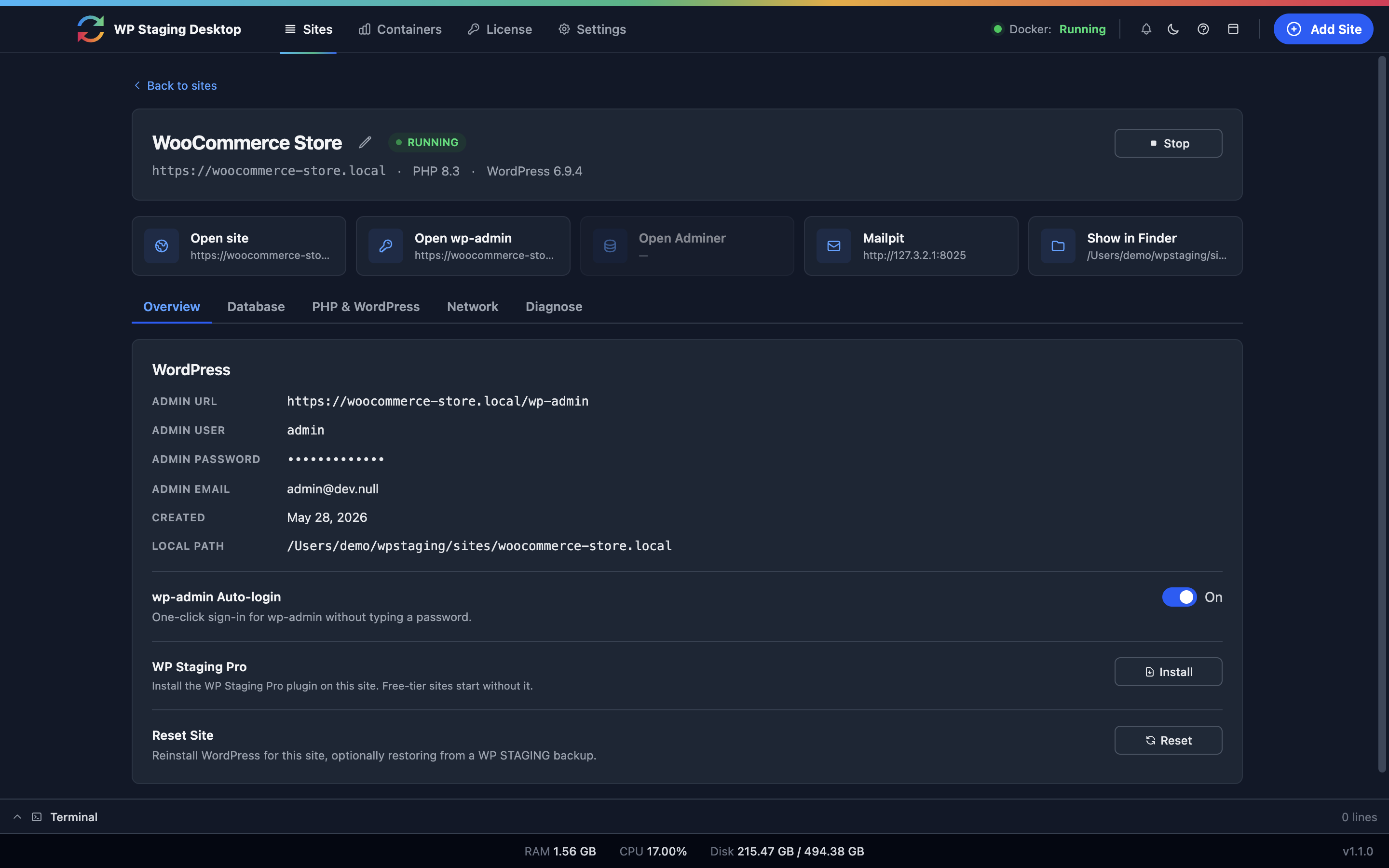Click the RAM 1.56 GB status entry
1389x868 pixels.
[559, 851]
